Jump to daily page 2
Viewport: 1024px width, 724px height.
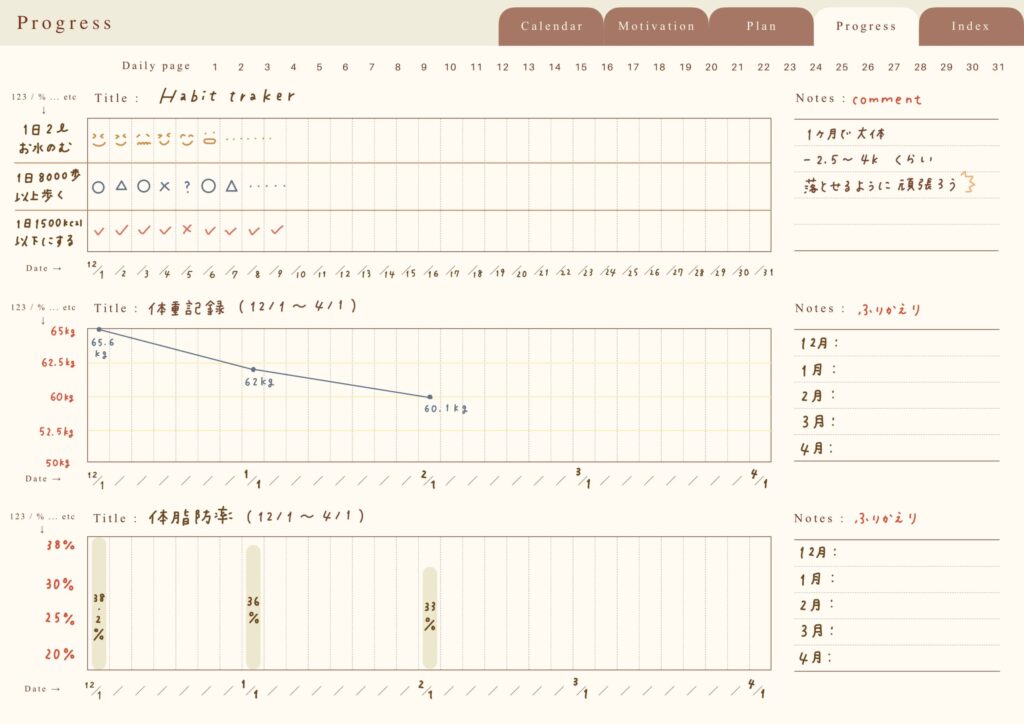coord(241,67)
